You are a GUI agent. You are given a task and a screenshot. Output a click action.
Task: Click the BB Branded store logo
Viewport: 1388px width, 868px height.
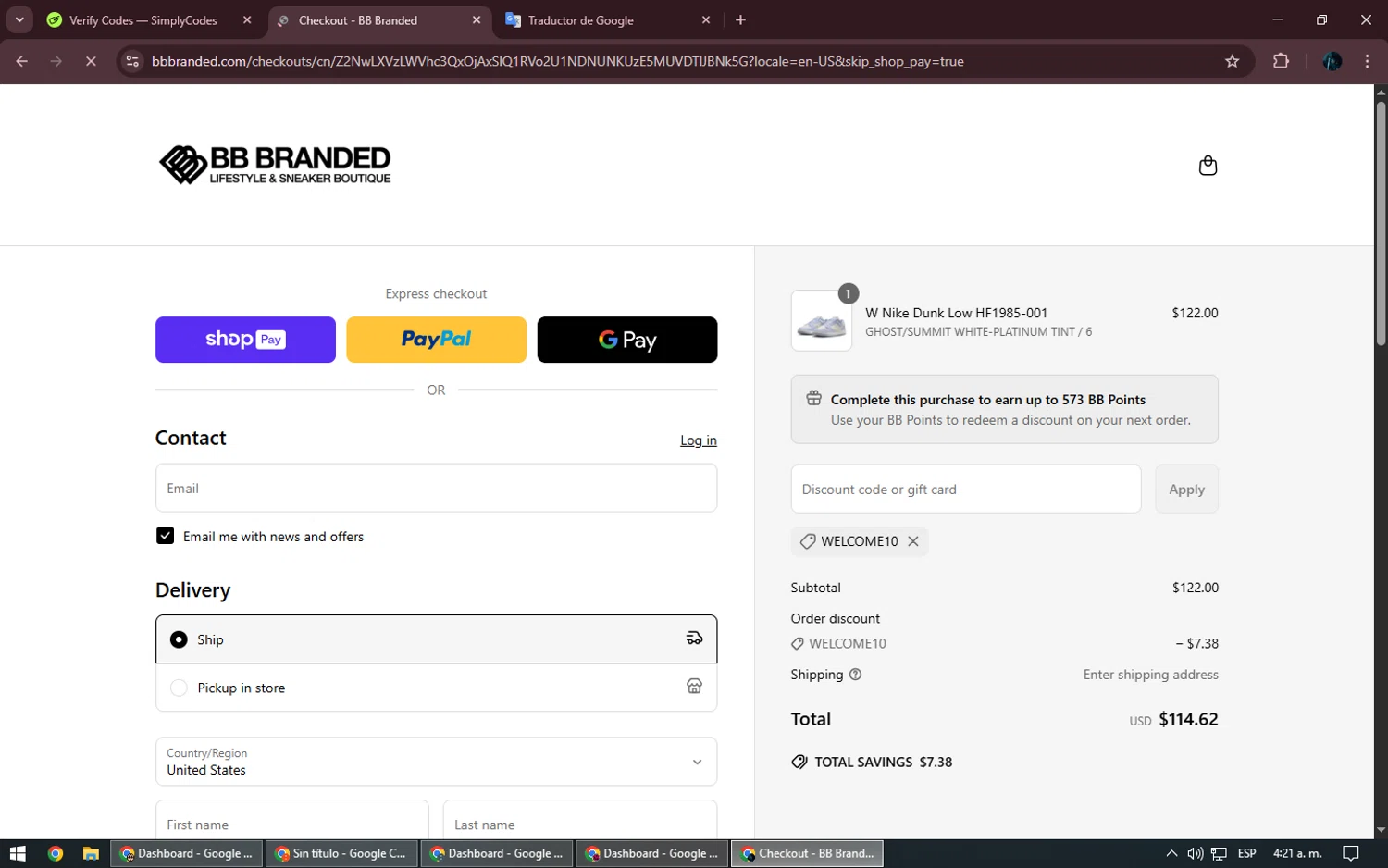pos(275,165)
